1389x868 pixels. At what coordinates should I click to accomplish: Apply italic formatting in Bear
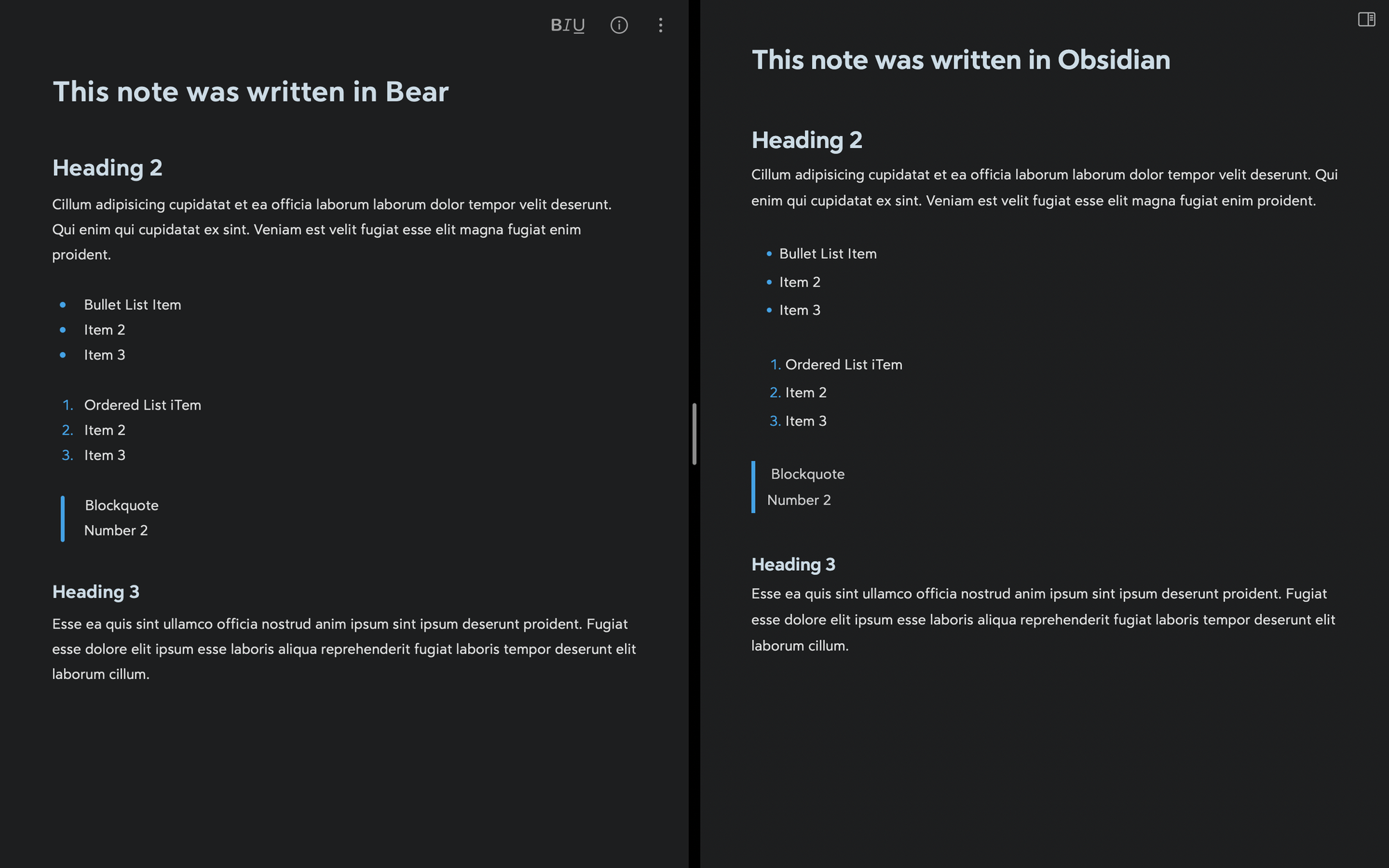pyautogui.click(x=568, y=25)
